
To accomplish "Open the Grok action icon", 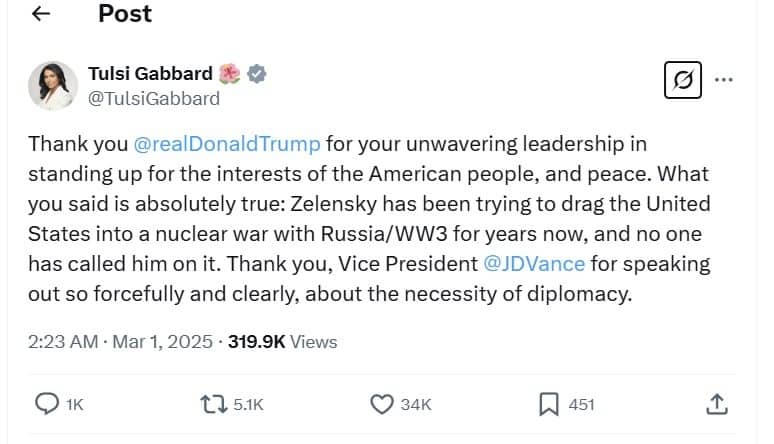I will [x=683, y=79].
